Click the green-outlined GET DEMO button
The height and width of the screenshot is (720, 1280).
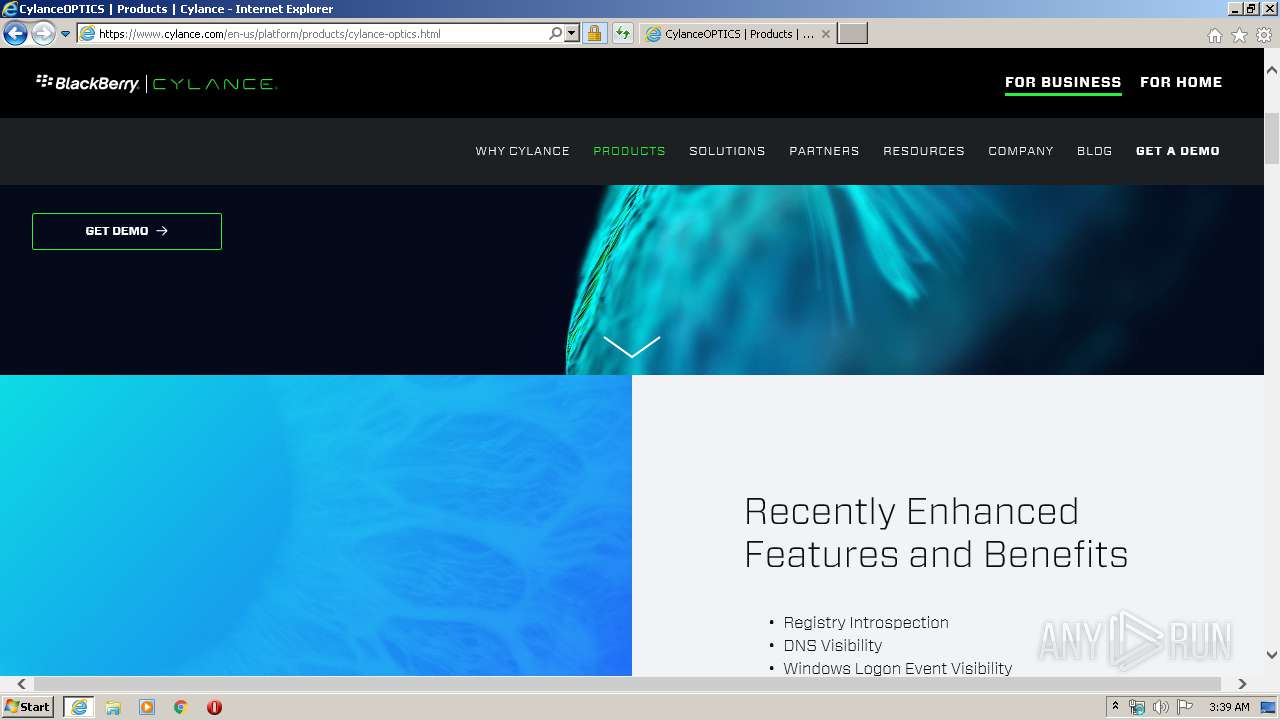pyautogui.click(x=127, y=231)
